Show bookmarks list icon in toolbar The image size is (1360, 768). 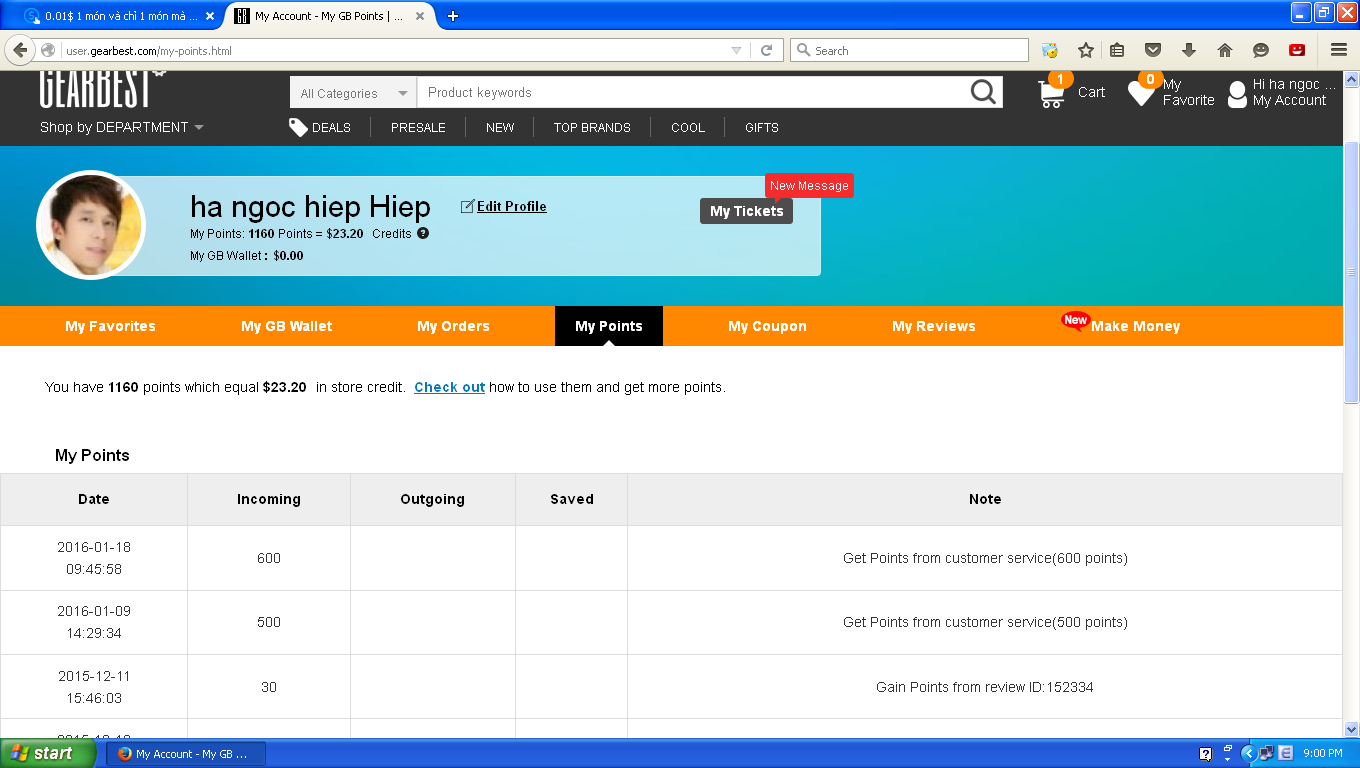pos(1118,50)
